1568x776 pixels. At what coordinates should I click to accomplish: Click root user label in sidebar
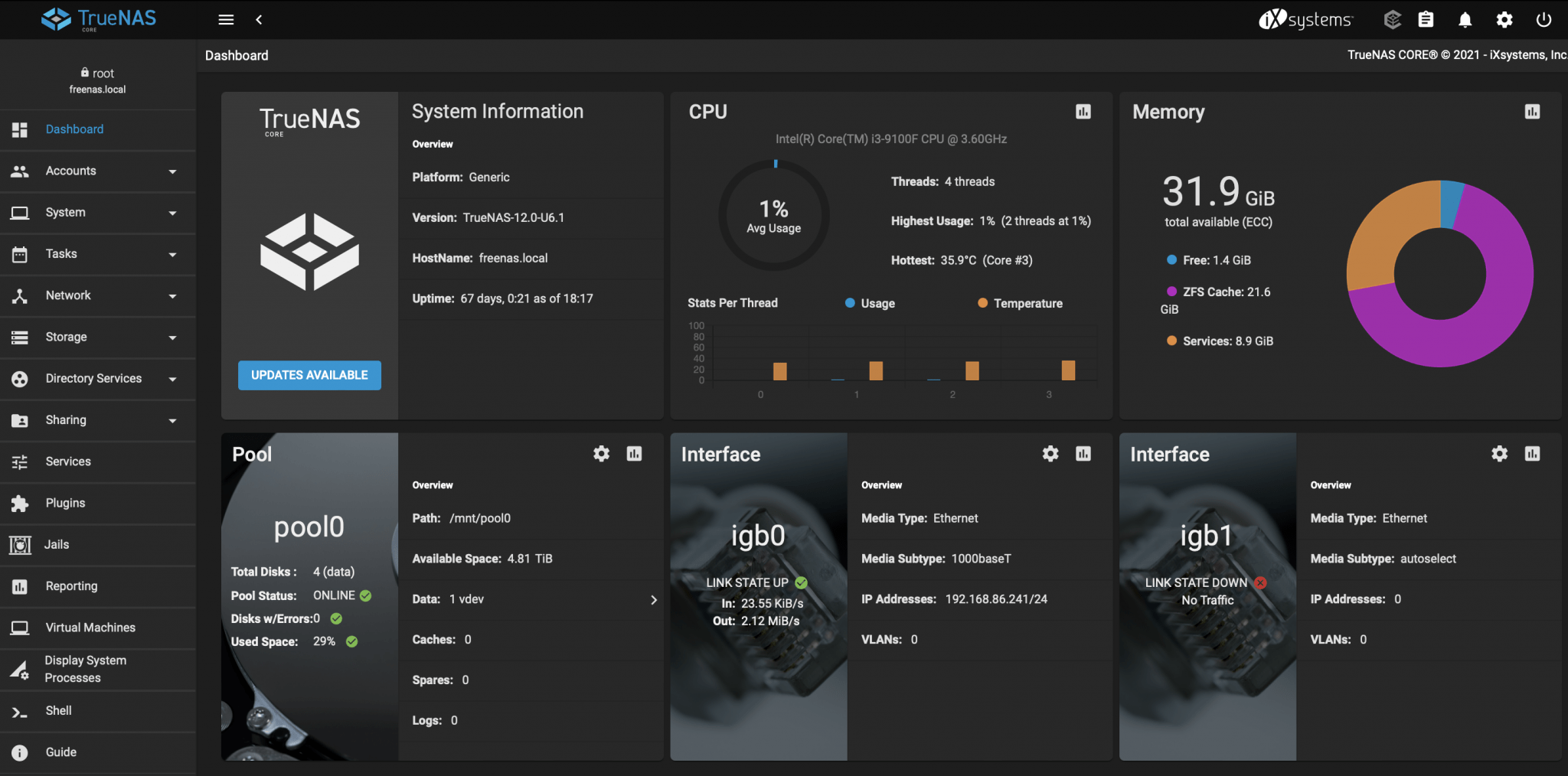97,73
